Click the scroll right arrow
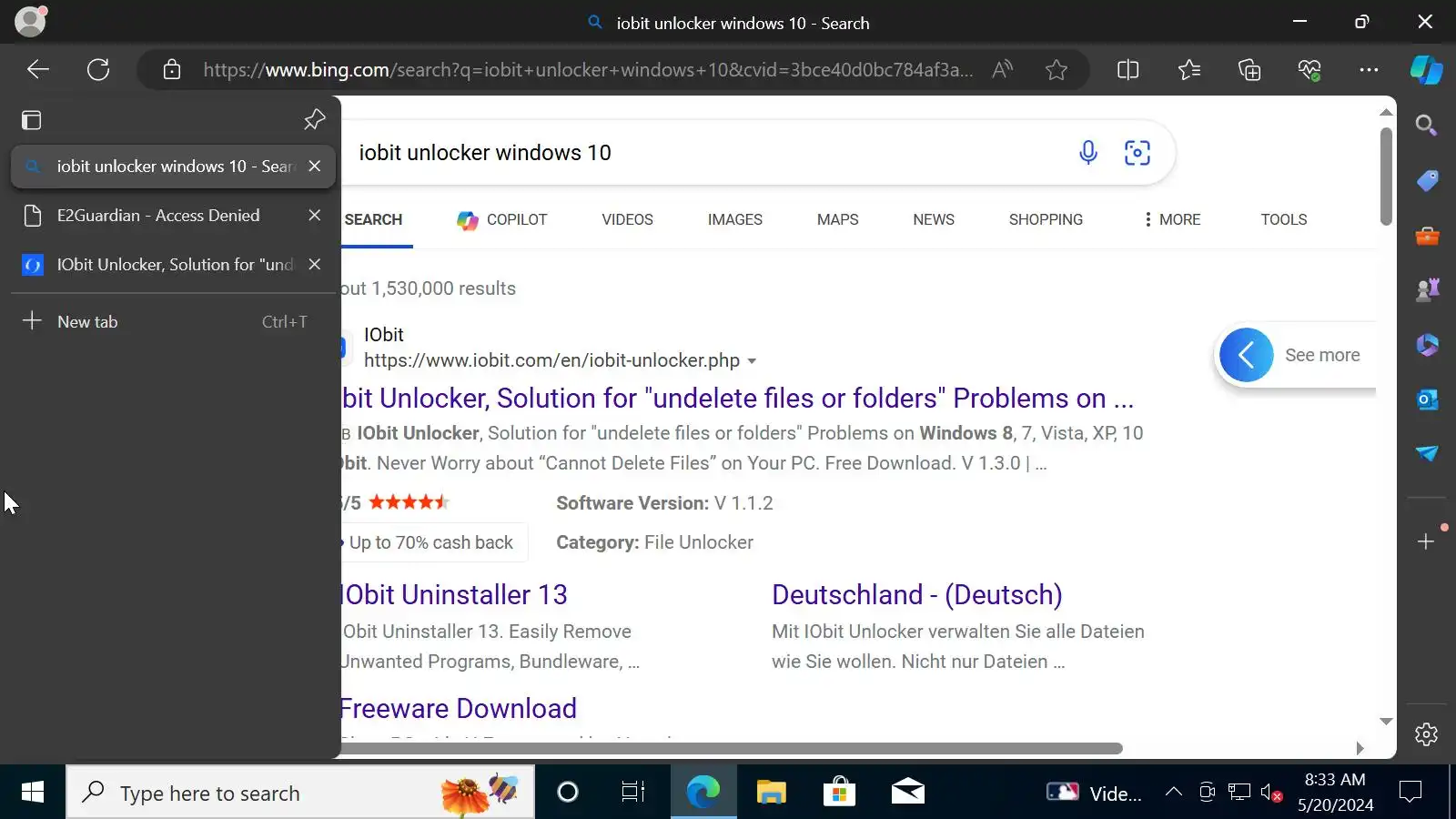 (1360, 748)
